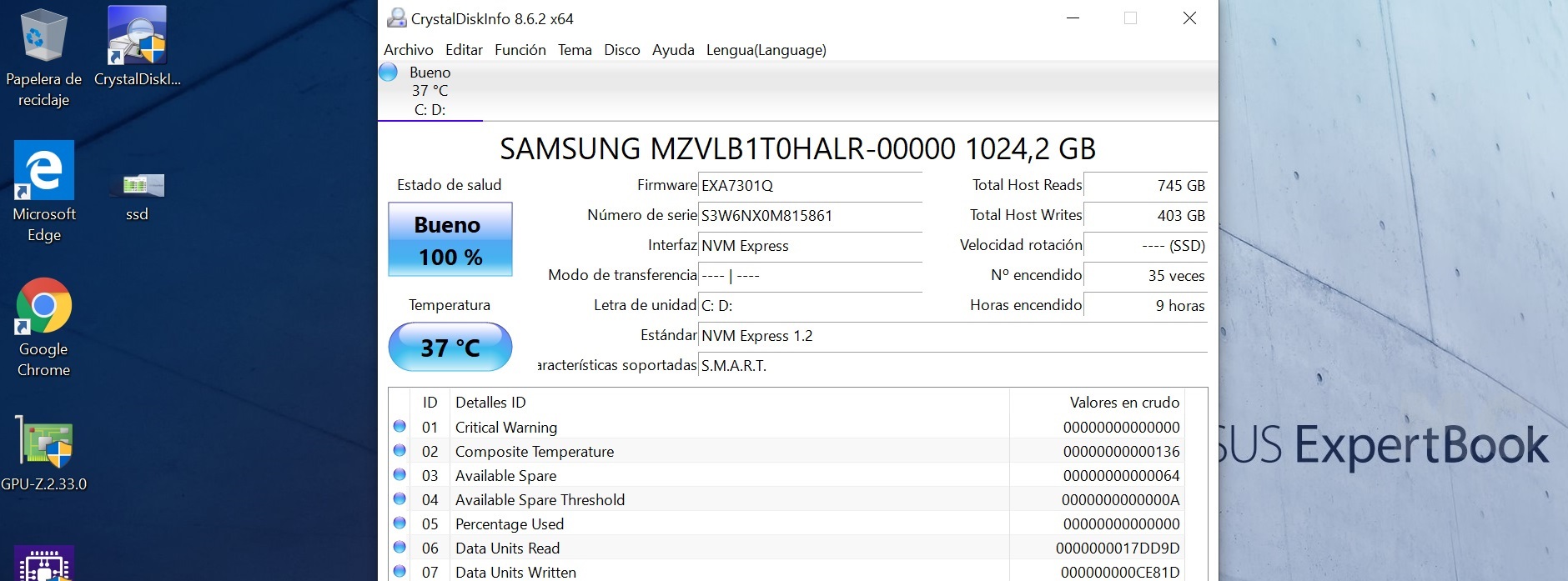This screenshot has width=1568, height=581.
Task: Select the C: D: disk tab
Action: click(430, 92)
